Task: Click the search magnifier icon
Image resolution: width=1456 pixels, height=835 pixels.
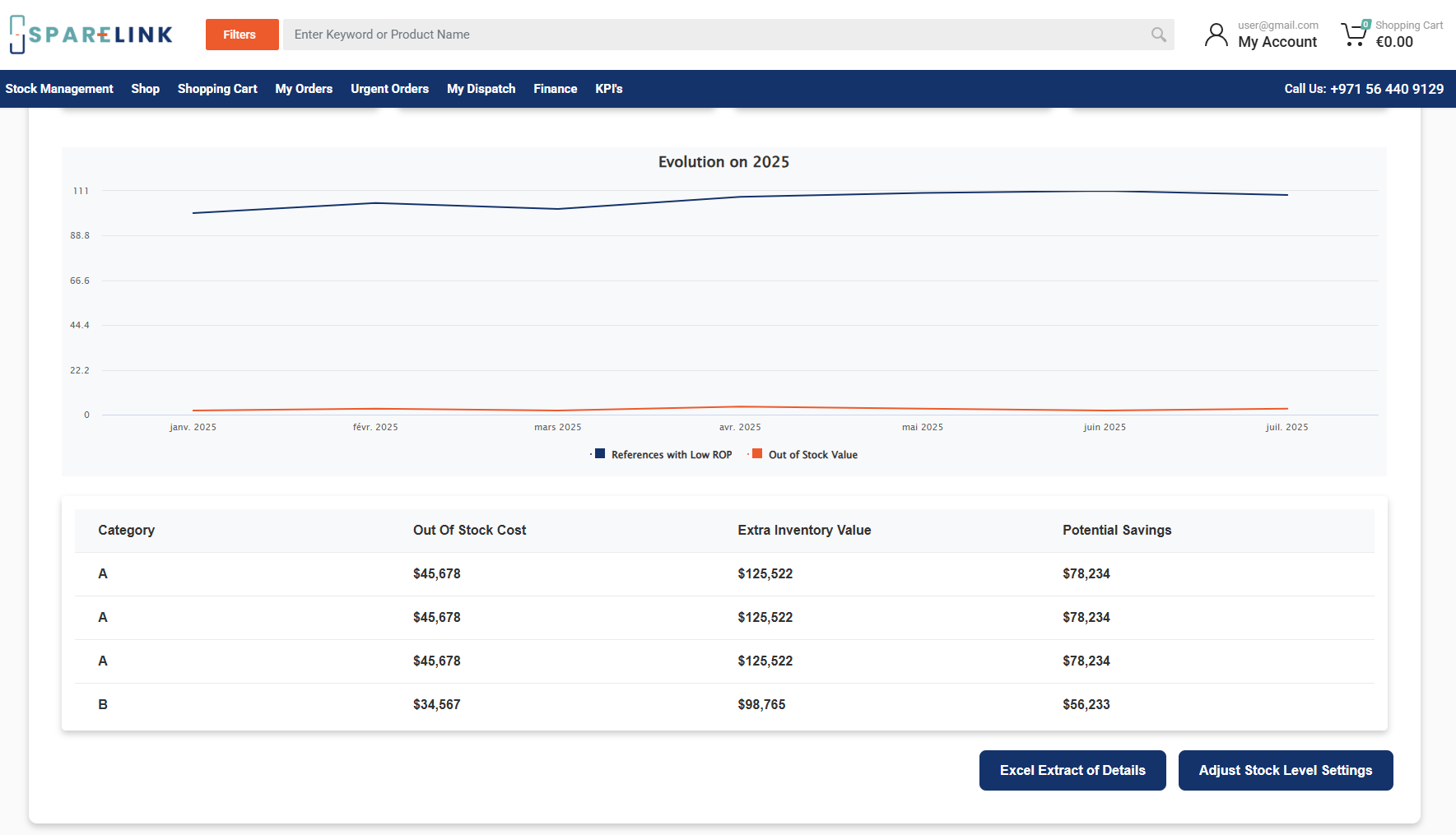Action: [x=1158, y=35]
